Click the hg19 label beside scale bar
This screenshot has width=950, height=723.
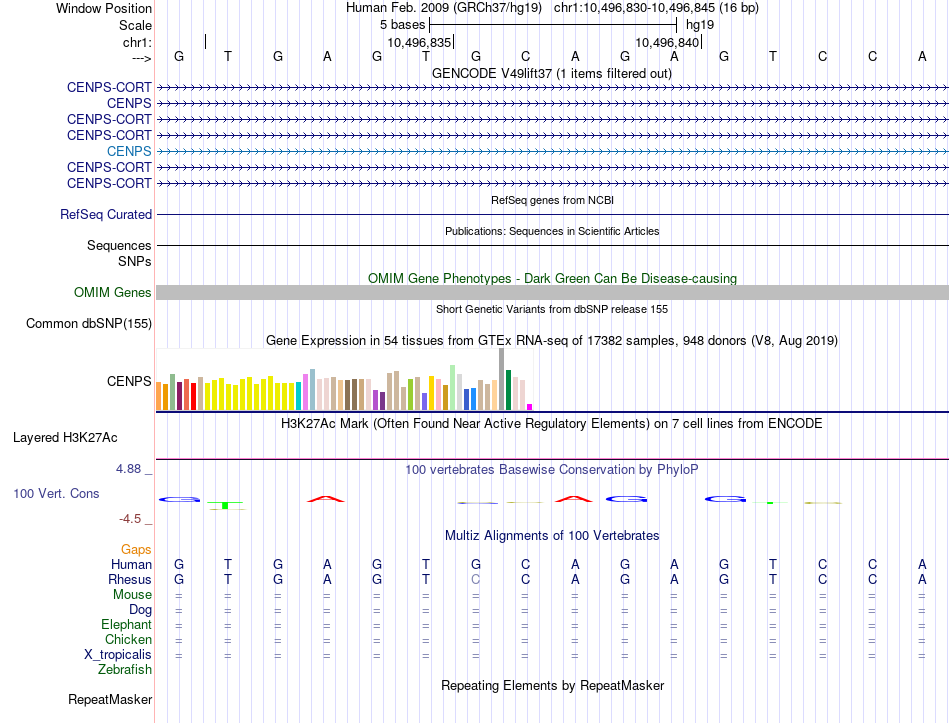tap(700, 25)
